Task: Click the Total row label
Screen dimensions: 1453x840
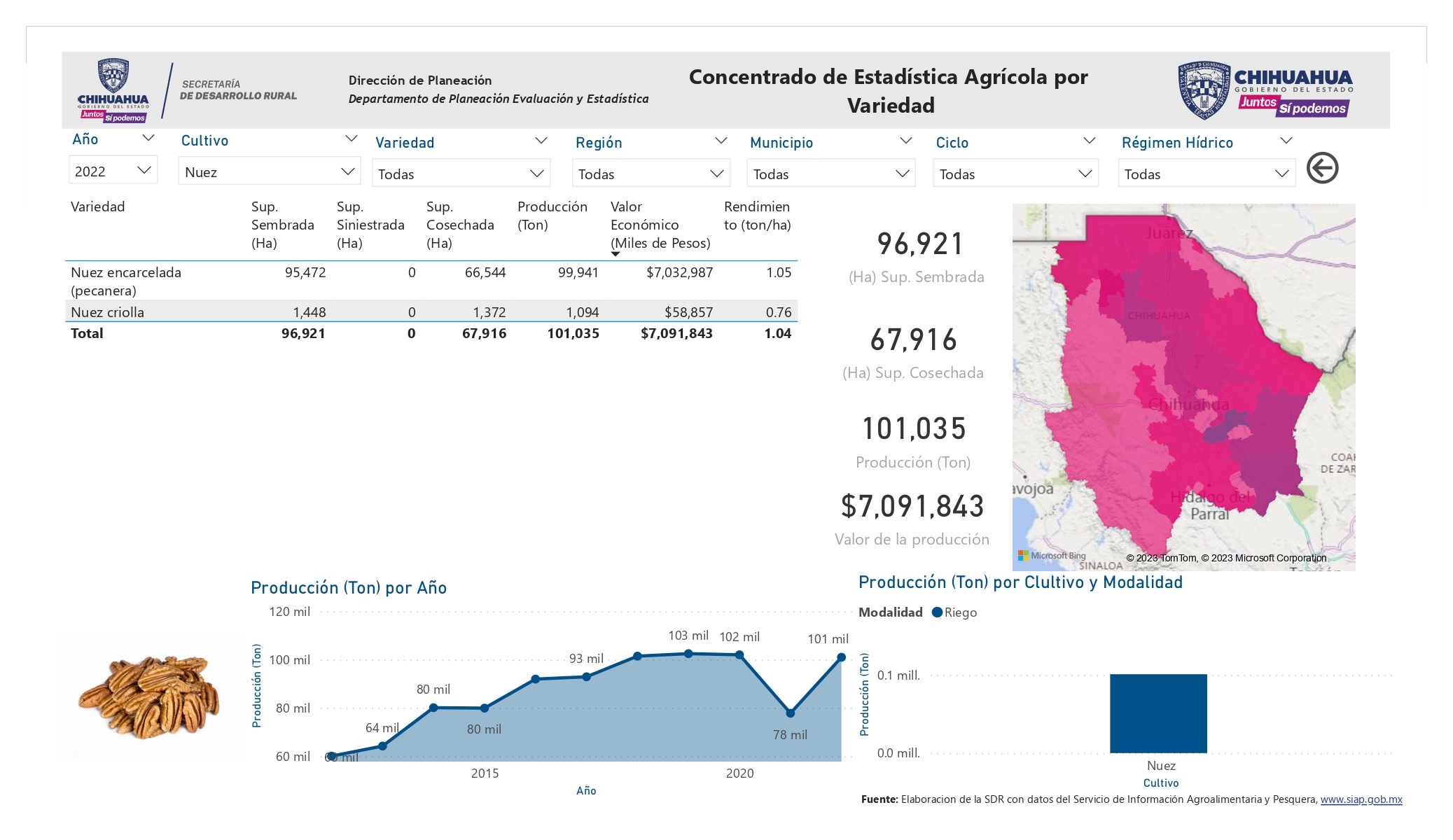Action: click(87, 333)
